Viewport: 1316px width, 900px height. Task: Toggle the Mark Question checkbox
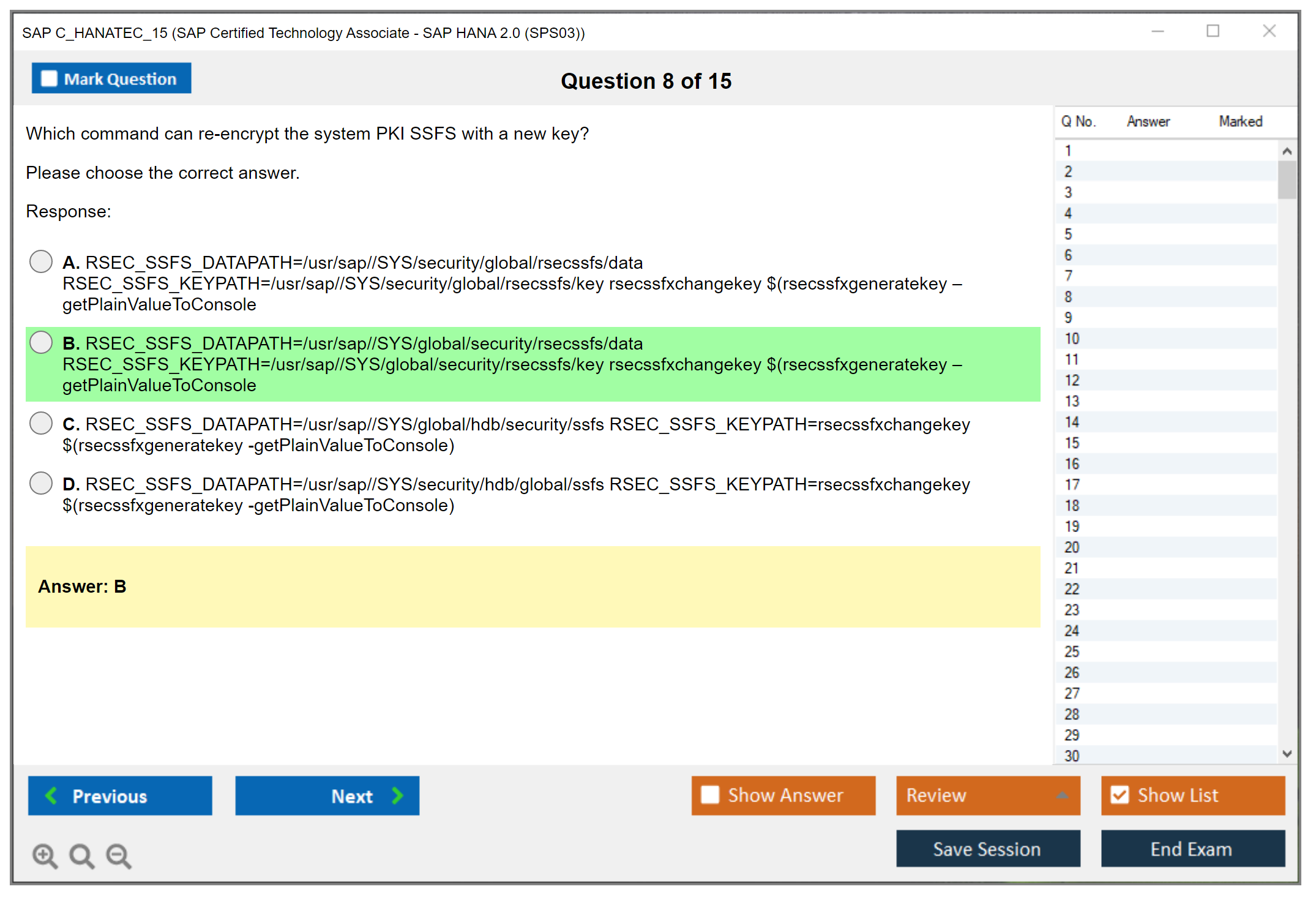[49, 78]
